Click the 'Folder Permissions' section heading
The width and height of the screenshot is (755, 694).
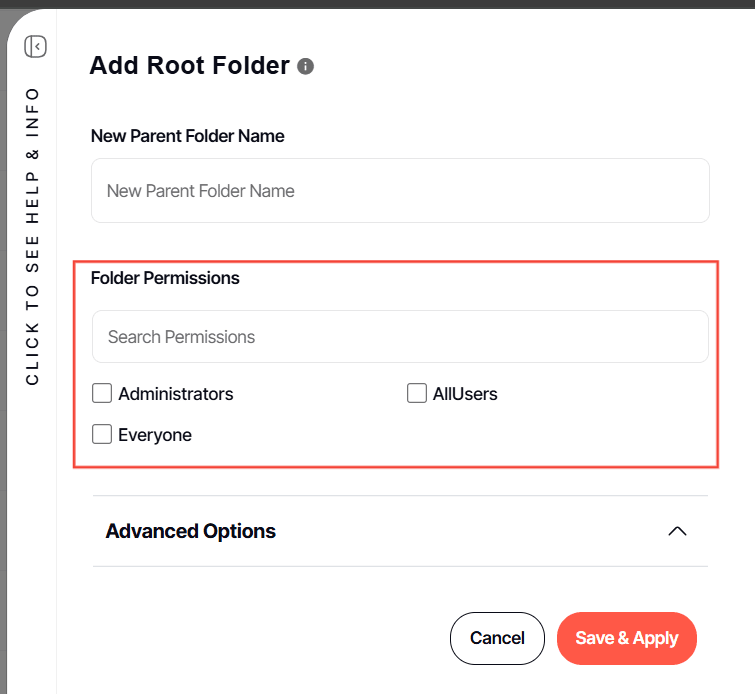165,278
